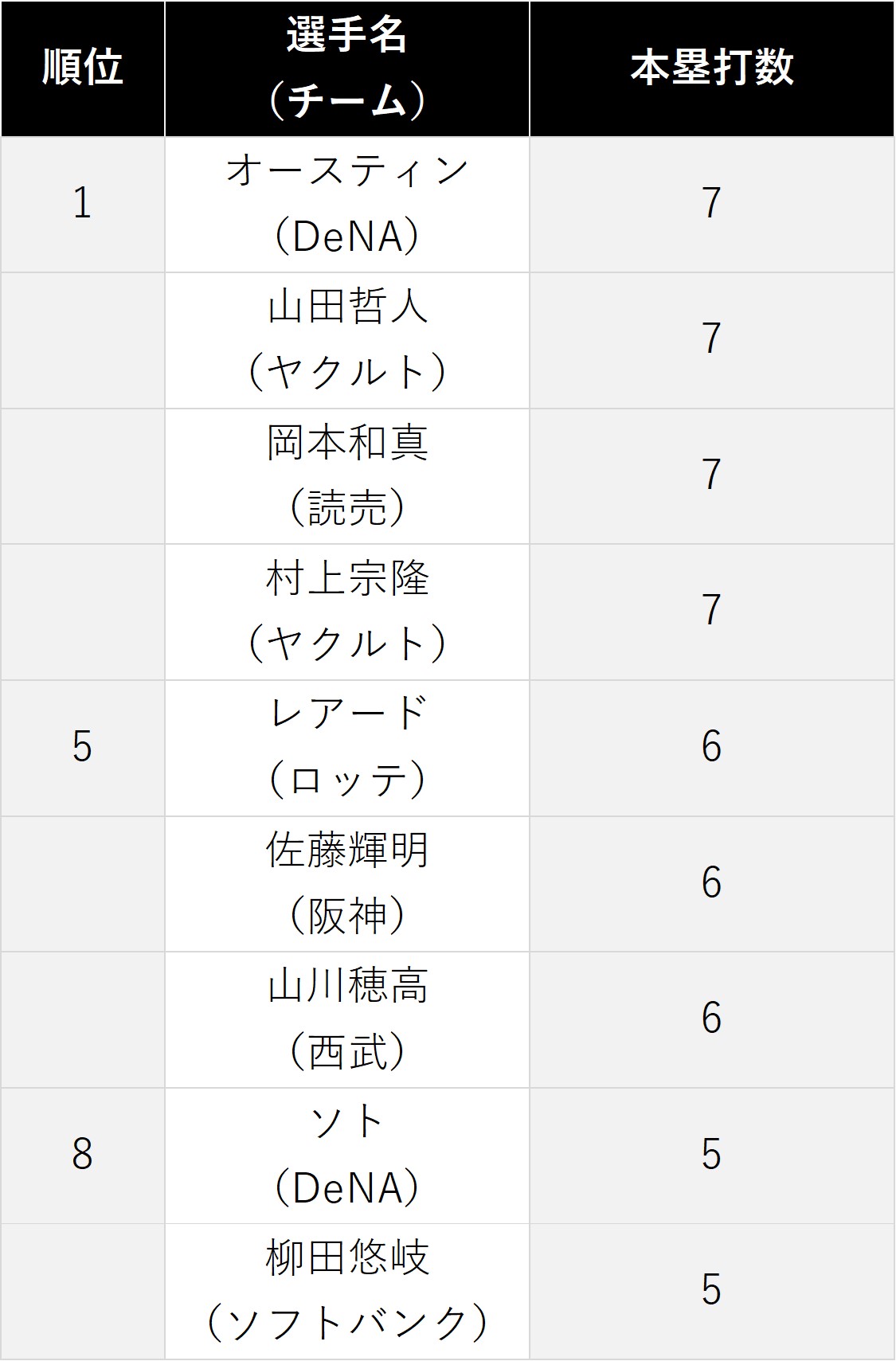The image size is (896, 1361).
Task: Click the 順位 column header
Action: coord(83,68)
